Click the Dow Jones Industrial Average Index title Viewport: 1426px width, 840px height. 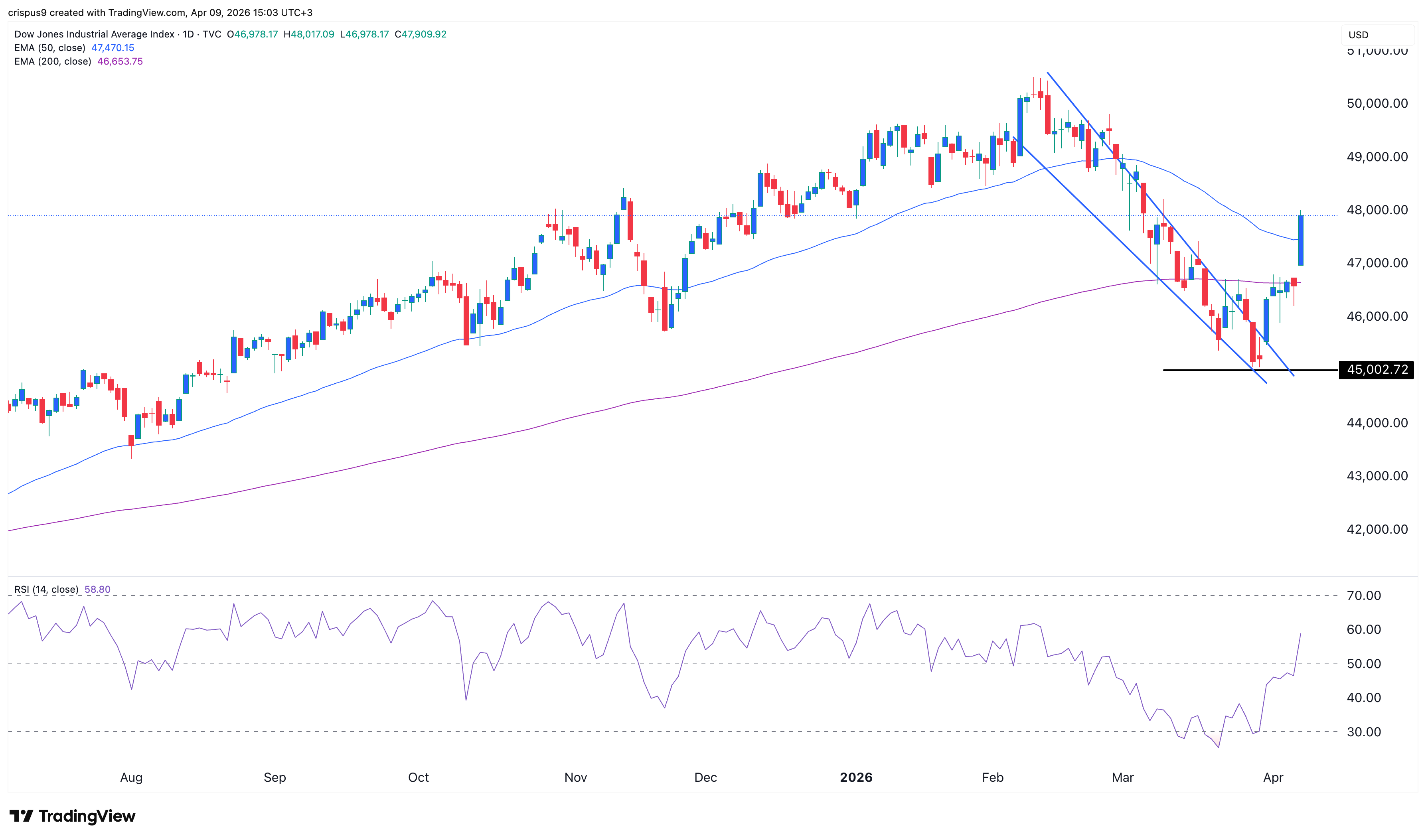click(94, 35)
